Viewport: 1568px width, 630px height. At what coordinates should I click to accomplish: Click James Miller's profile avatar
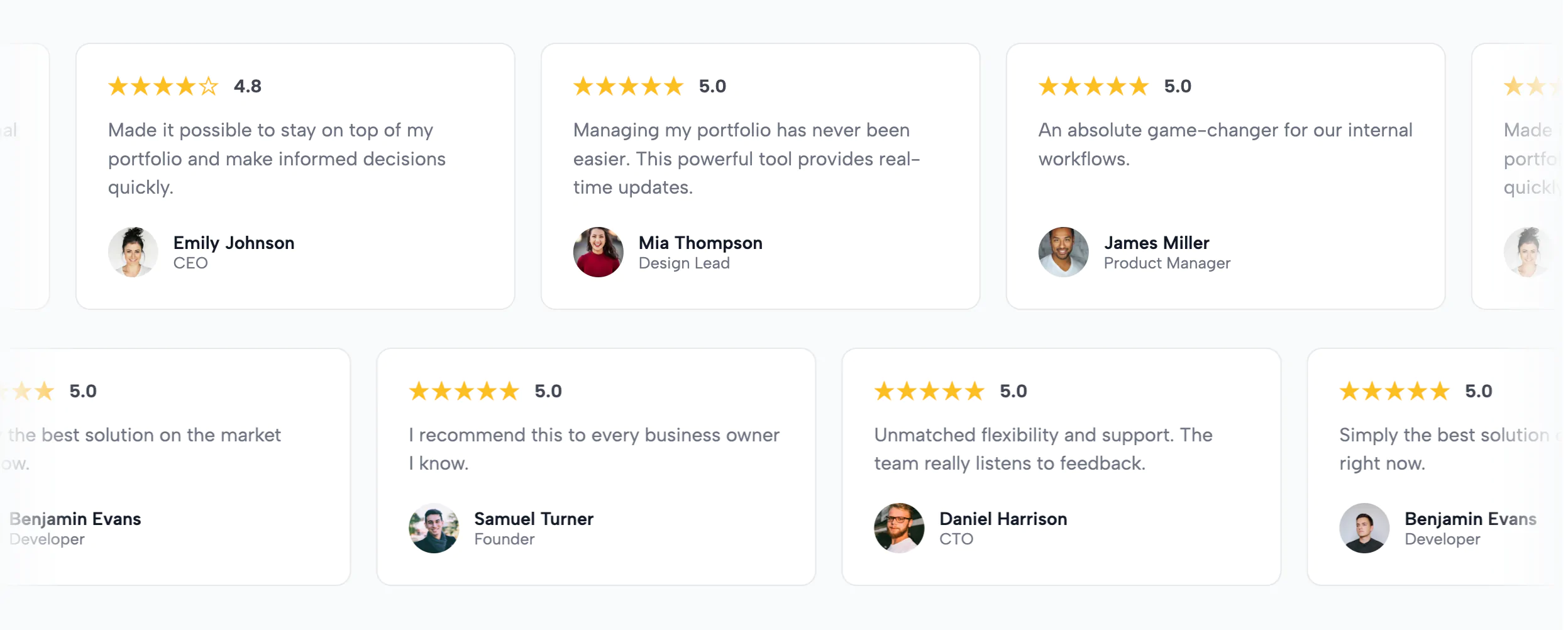pyautogui.click(x=1063, y=251)
